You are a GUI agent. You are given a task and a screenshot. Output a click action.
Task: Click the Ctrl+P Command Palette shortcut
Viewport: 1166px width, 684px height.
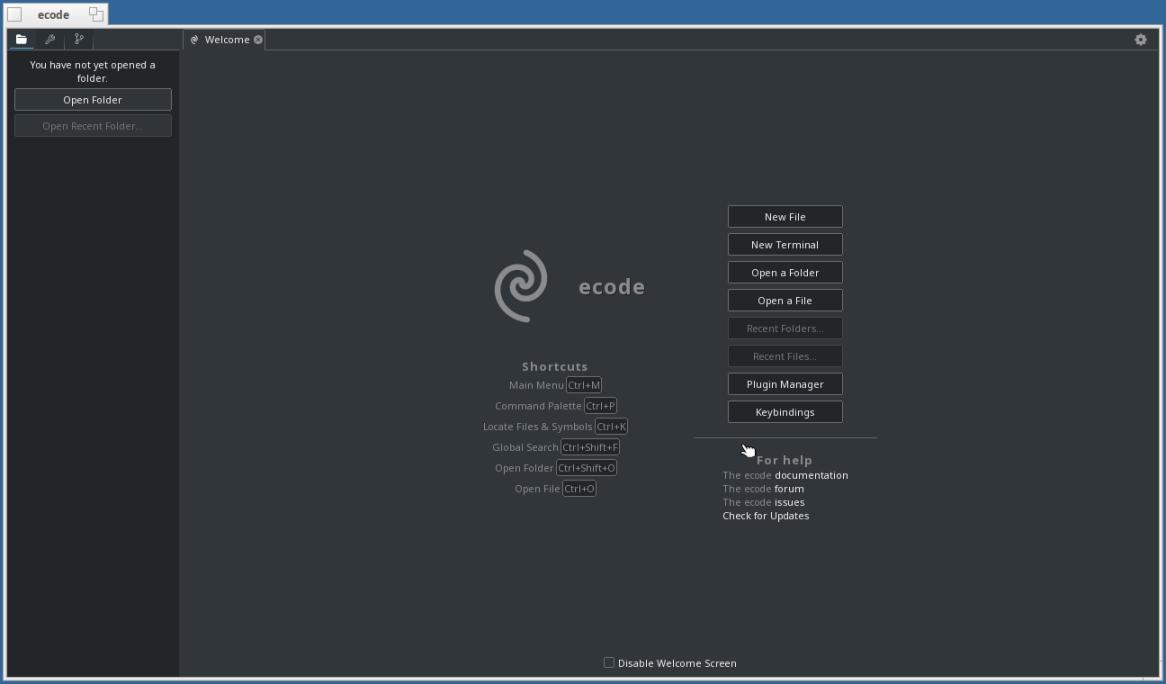(600, 406)
